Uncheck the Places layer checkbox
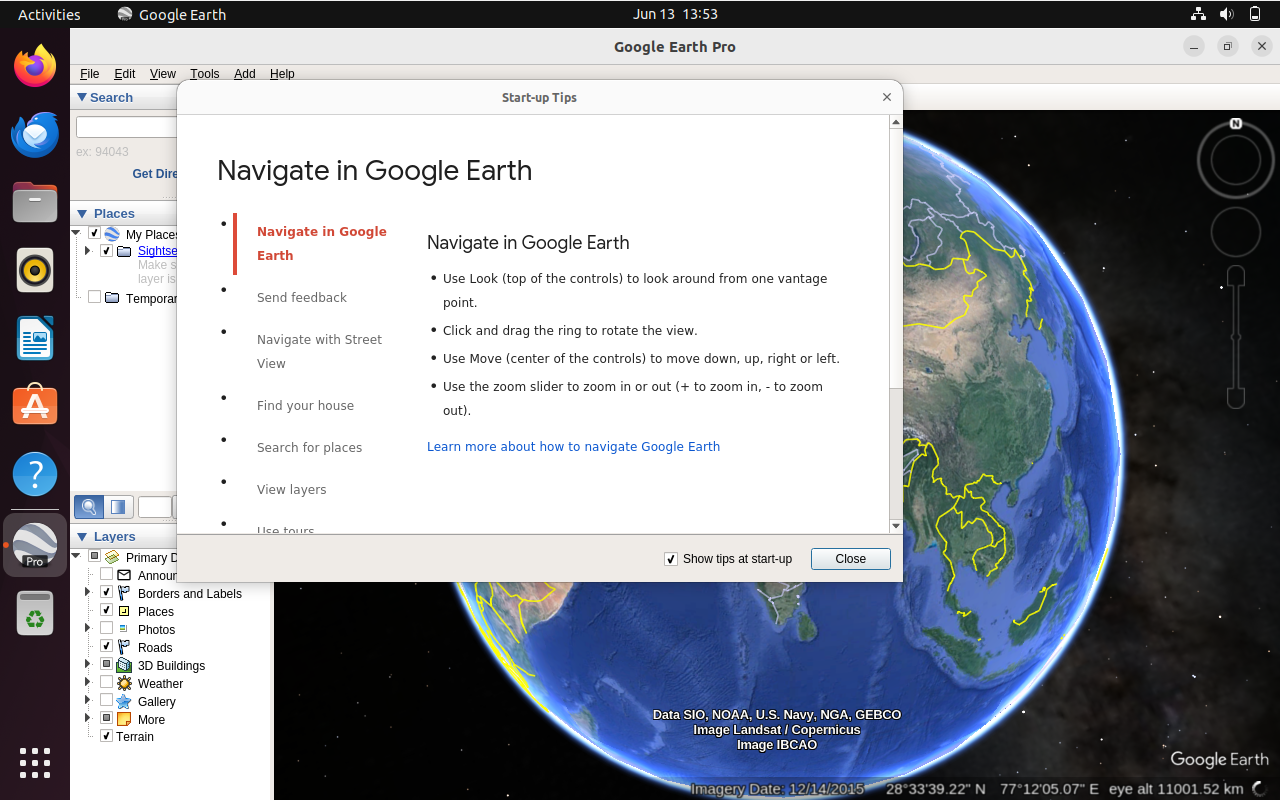Image resolution: width=1280 pixels, height=800 pixels. point(106,611)
